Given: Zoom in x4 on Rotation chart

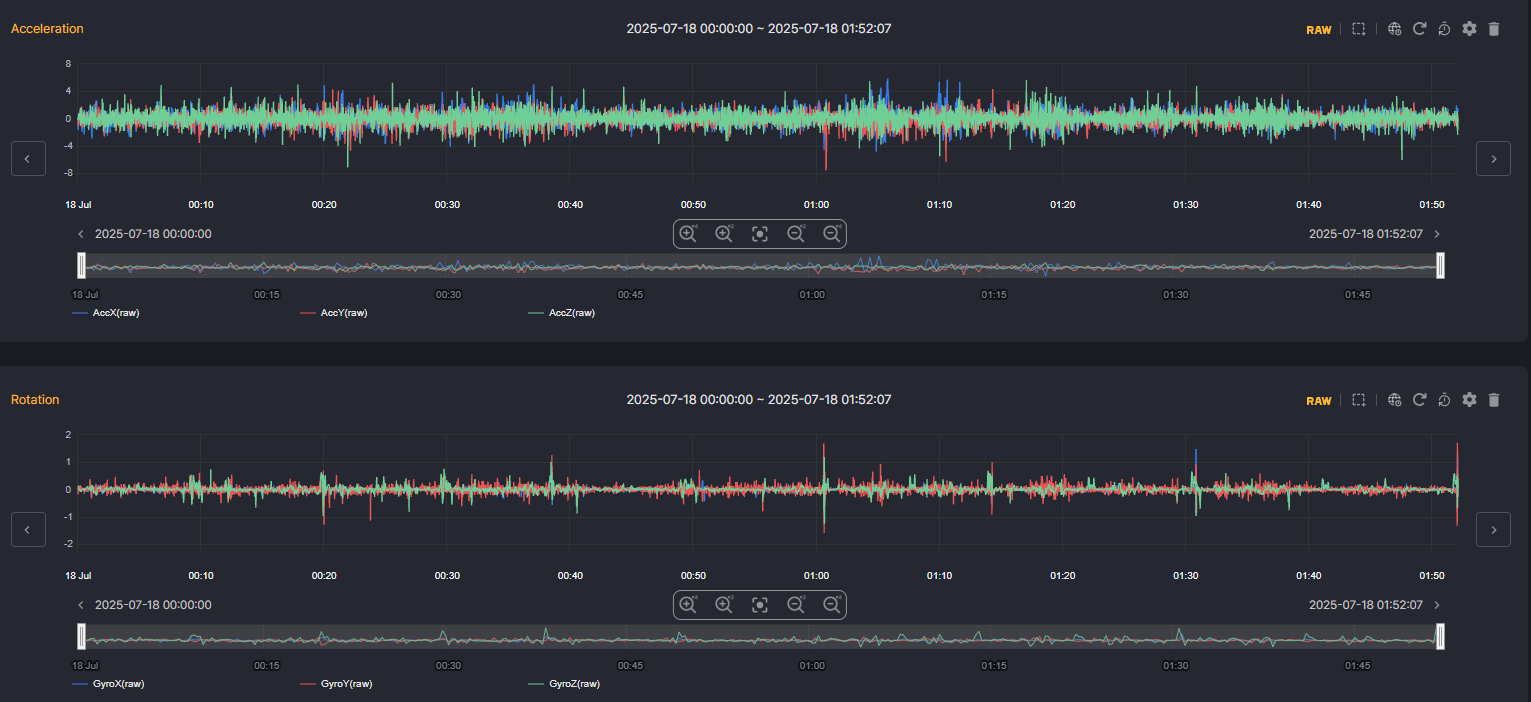Looking at the screenshot, I should coord(688,605).
